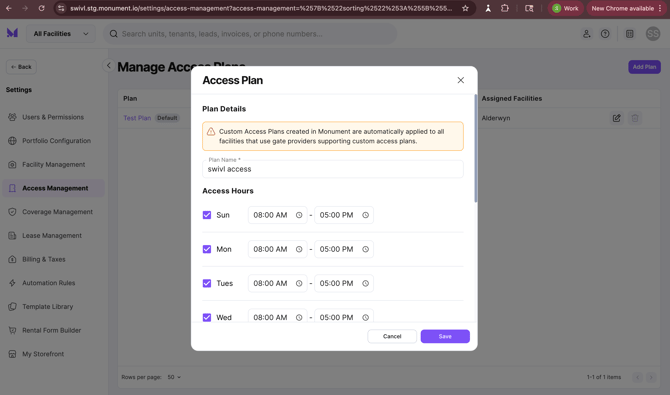Viewport: 670px width, 395px height.
Task: Open clock picker for Mon start time
Action: point(299,249)
